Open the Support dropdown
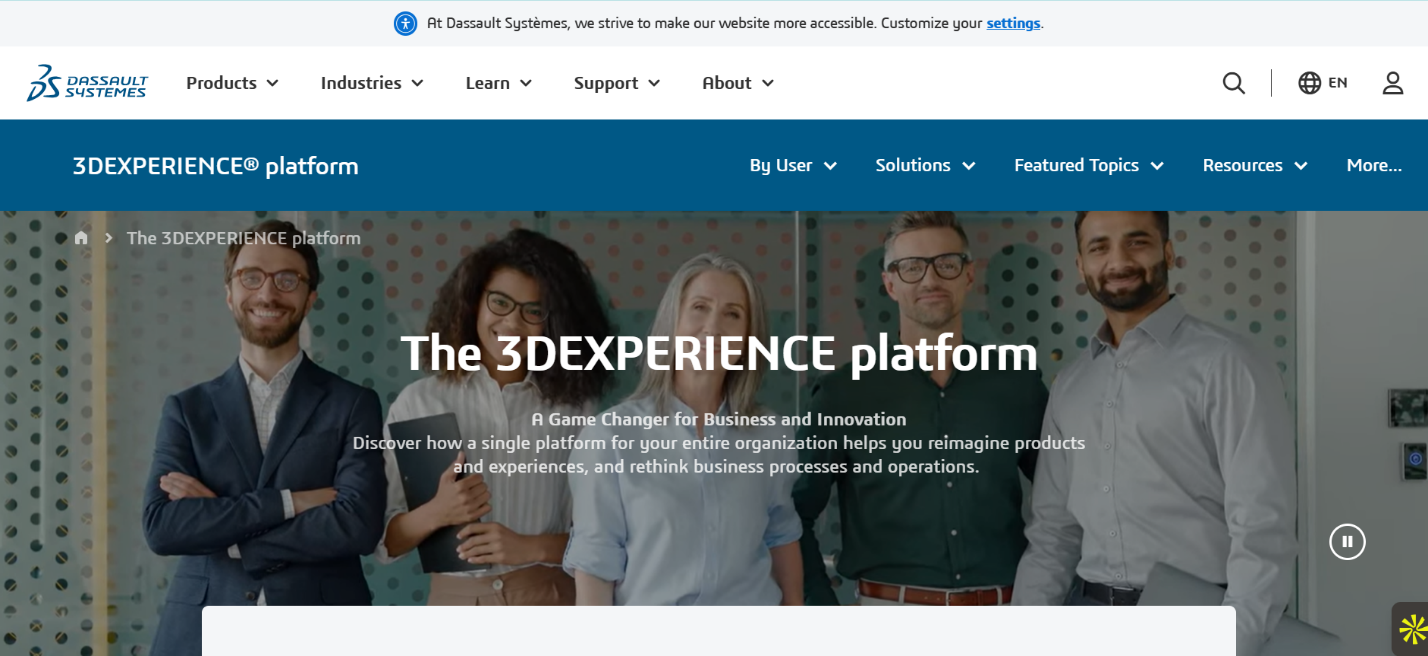1428x656 pixels. tap(617, 83)
